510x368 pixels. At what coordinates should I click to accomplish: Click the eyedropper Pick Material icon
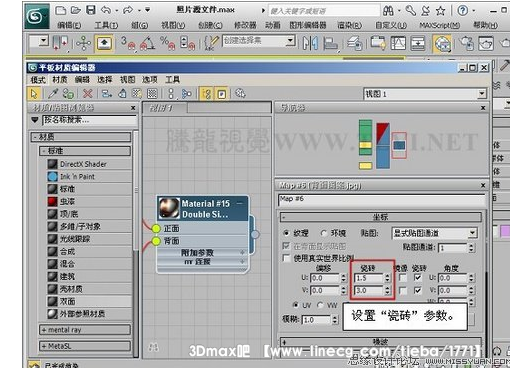53,94
